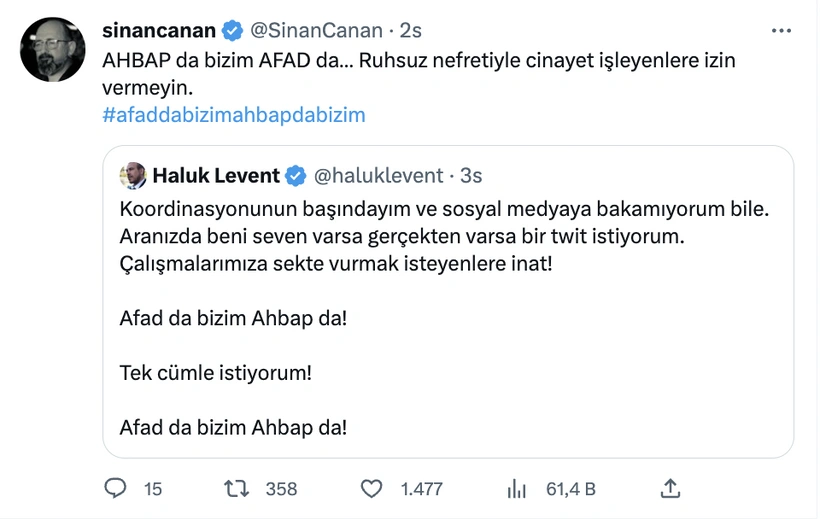Click the reply speech bubble icon
Screen dimensions: 820x519
coord(116,488)
